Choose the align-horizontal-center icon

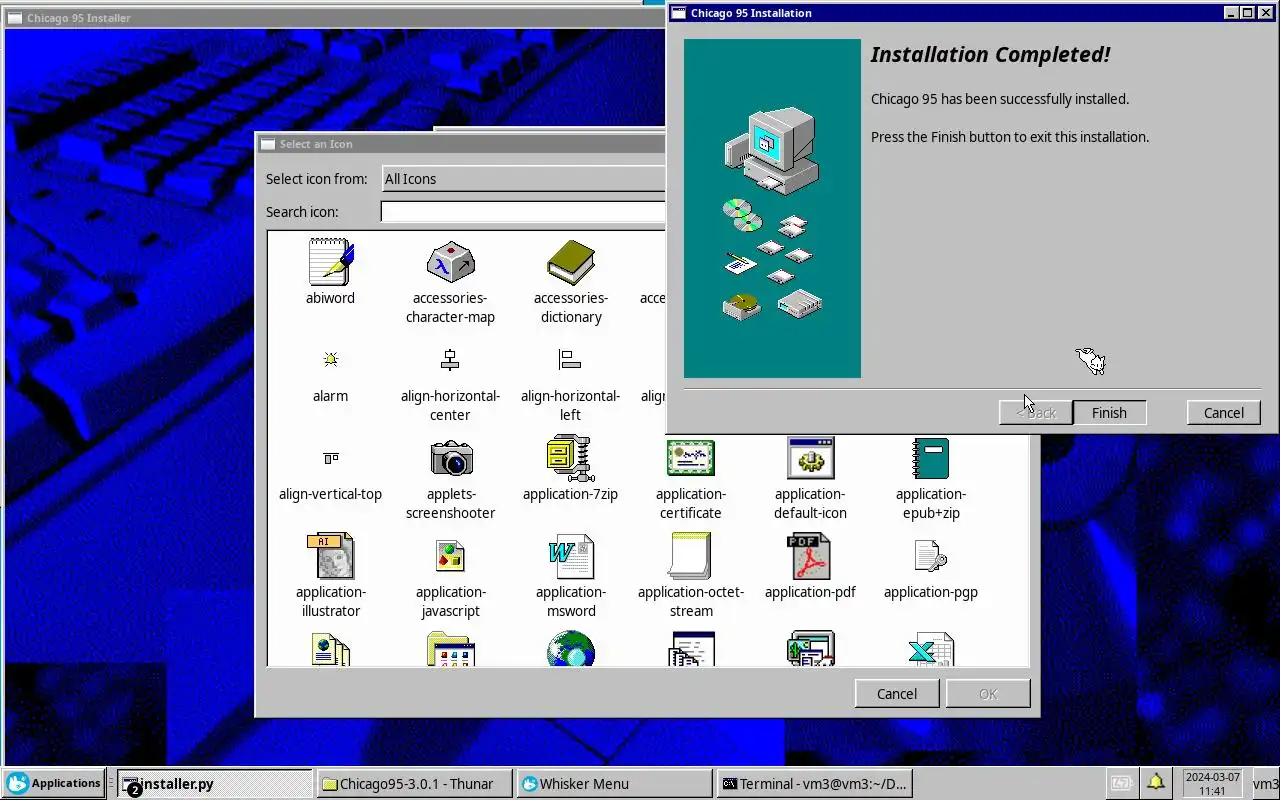(x=450, y=360)
